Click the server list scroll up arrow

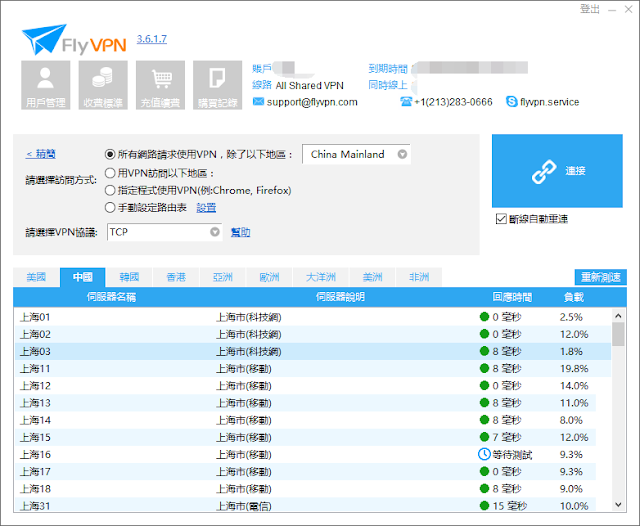618,316
